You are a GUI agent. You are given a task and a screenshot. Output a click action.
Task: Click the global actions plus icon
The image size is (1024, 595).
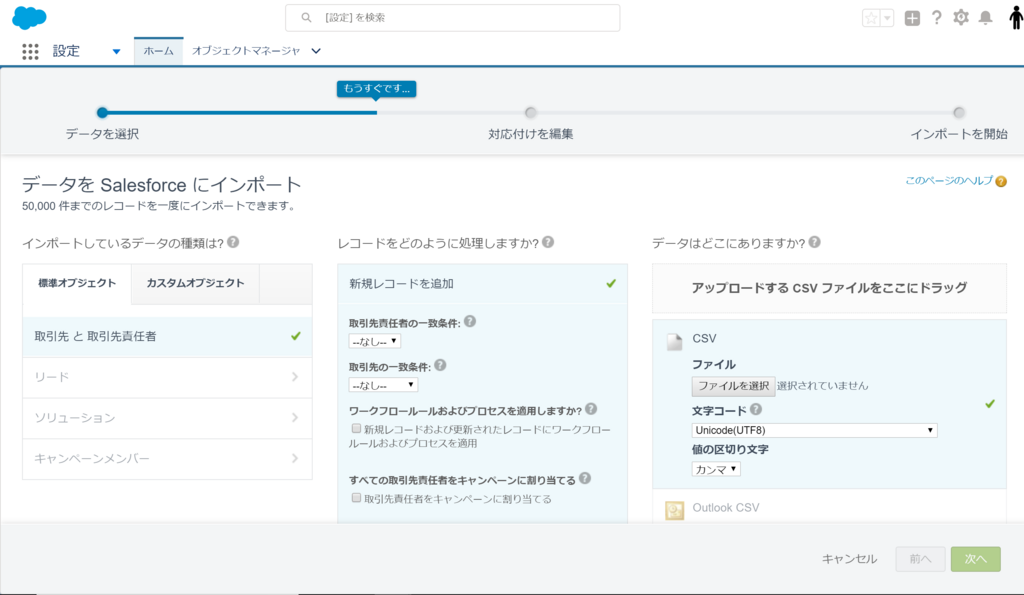click(912, 18)
